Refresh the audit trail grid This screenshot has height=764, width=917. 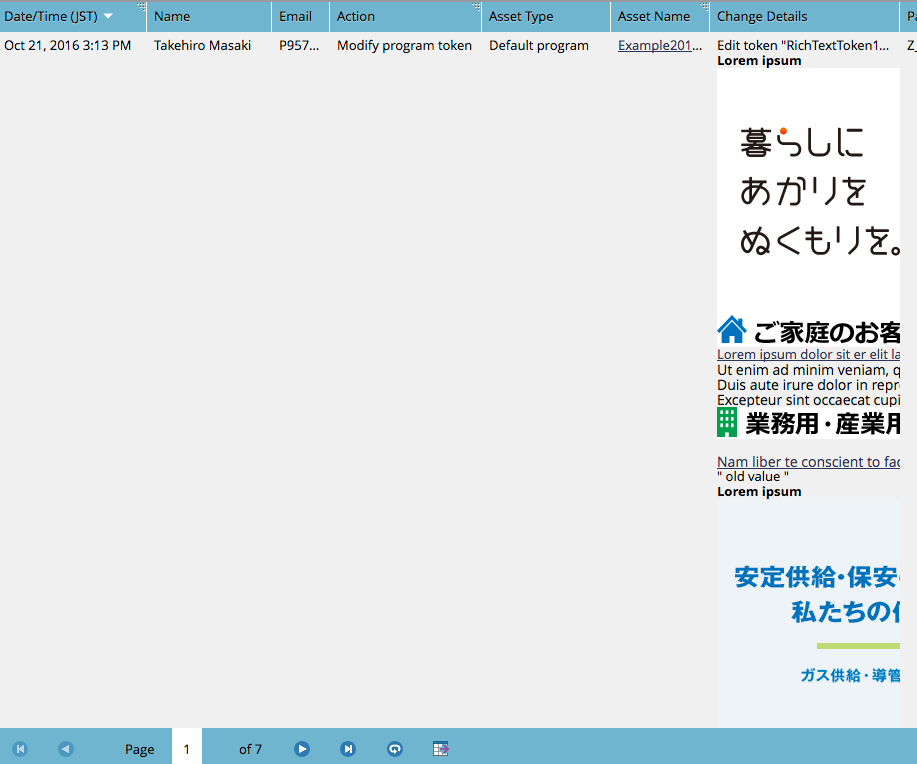click(x=395, y=749)
